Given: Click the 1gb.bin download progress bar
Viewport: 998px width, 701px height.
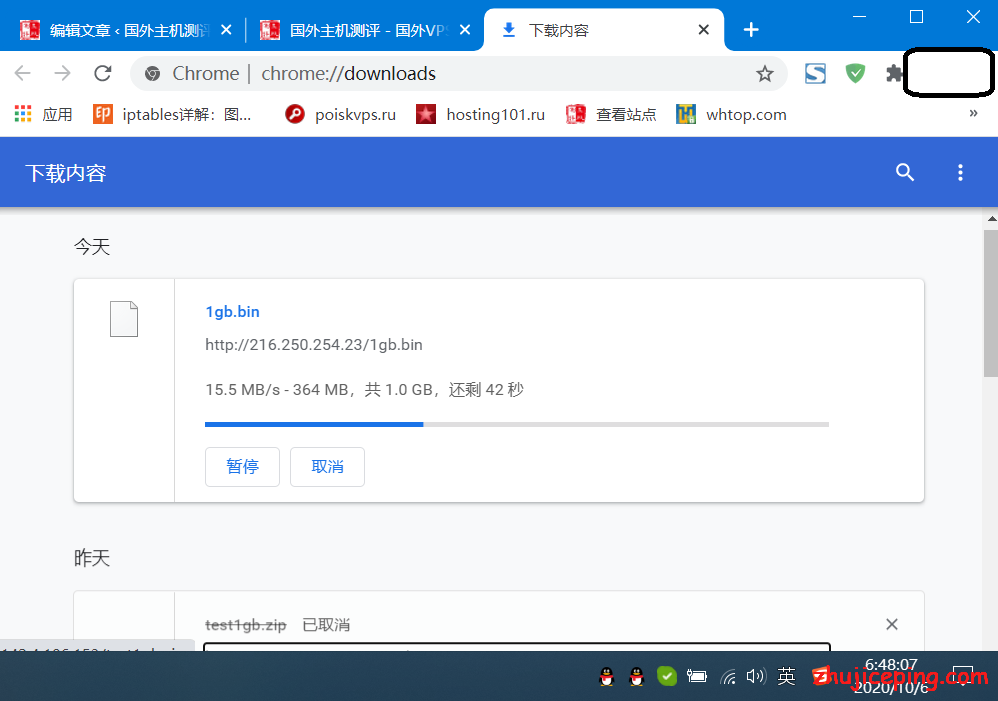Looking at the screenshot, I should pos(517,424).
